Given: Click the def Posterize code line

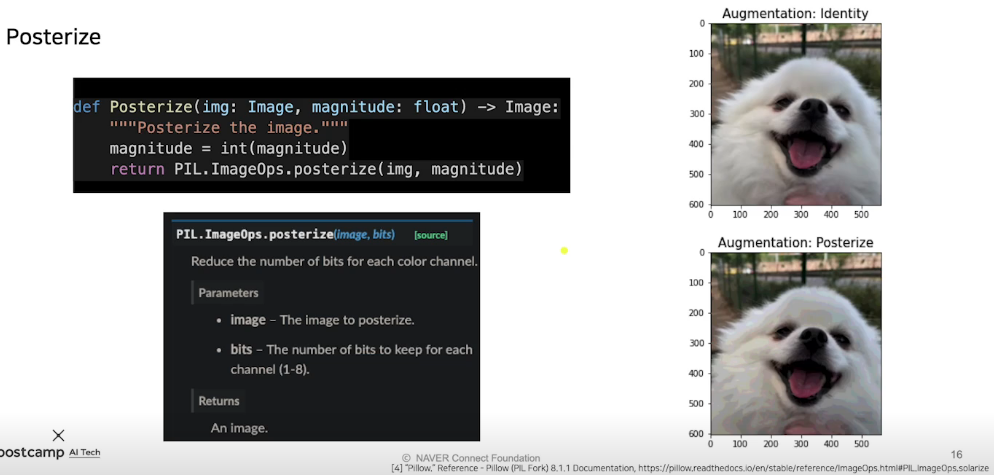Looking at the screenshot, I should tap(316, 107).
